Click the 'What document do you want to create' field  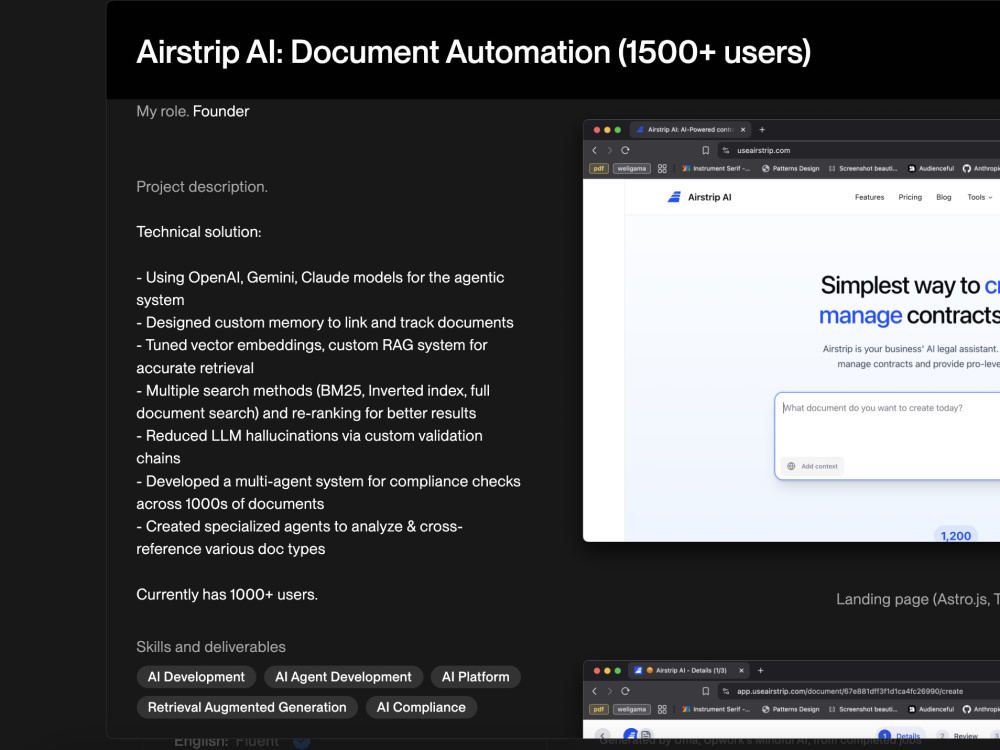coord(887,436)
